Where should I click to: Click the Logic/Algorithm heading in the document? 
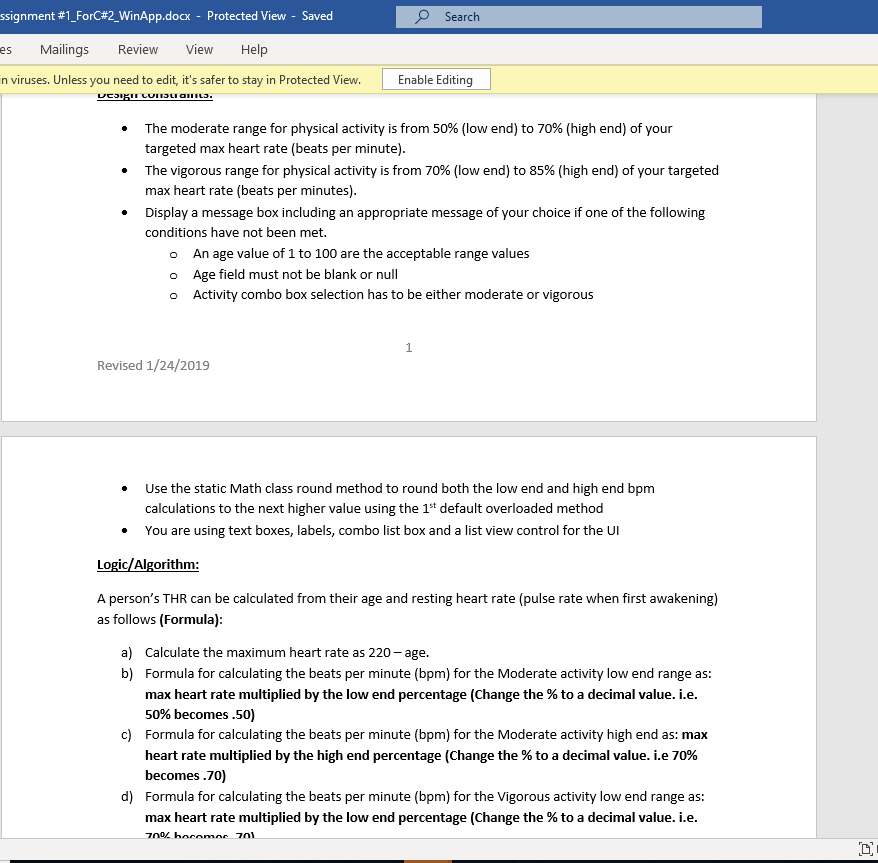click(x=147, y=563)
